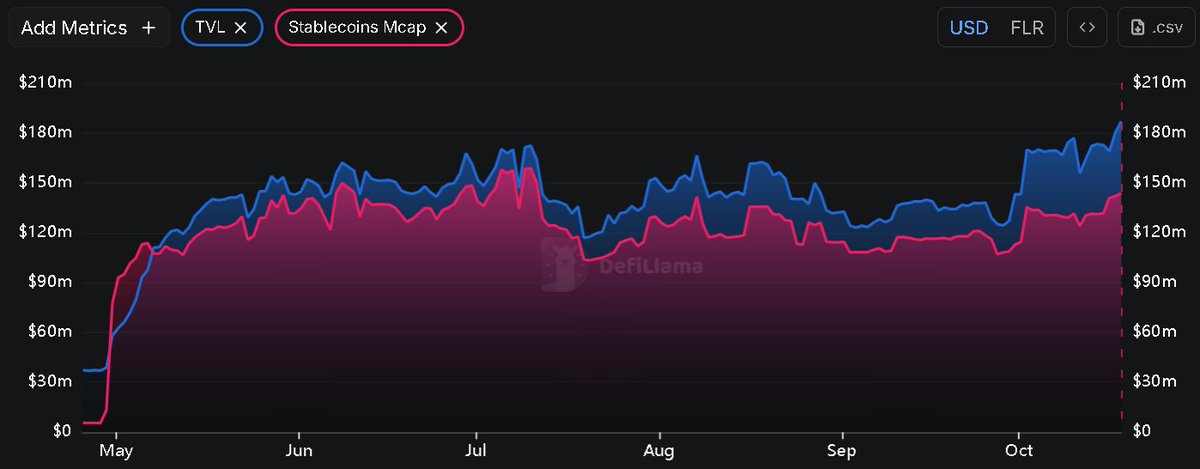The height and width of the screenshot is (469, 1200).
Task: Switch denomination to USD
Action: [969, 28]
